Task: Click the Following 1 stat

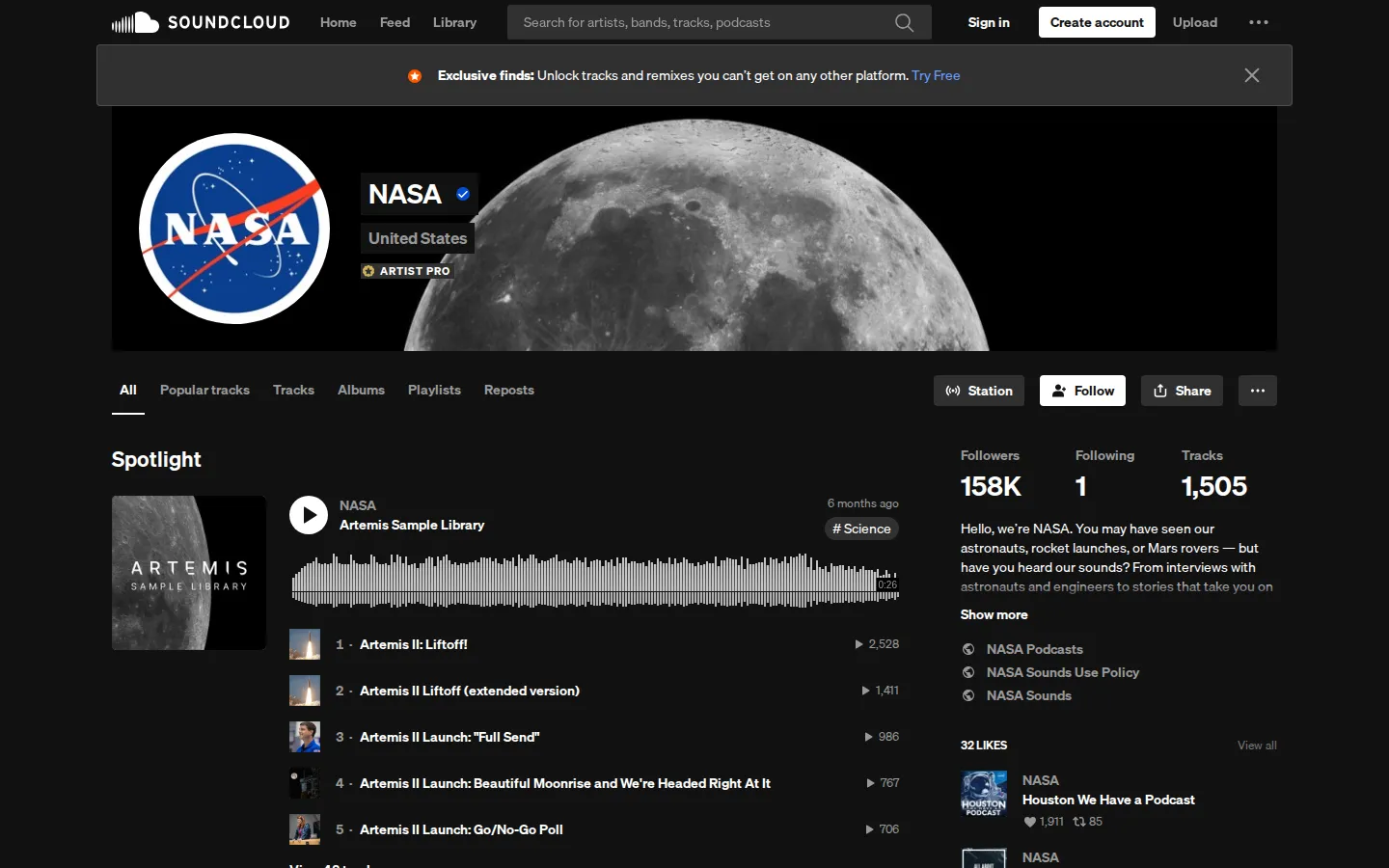Action: coord(1104,475)
